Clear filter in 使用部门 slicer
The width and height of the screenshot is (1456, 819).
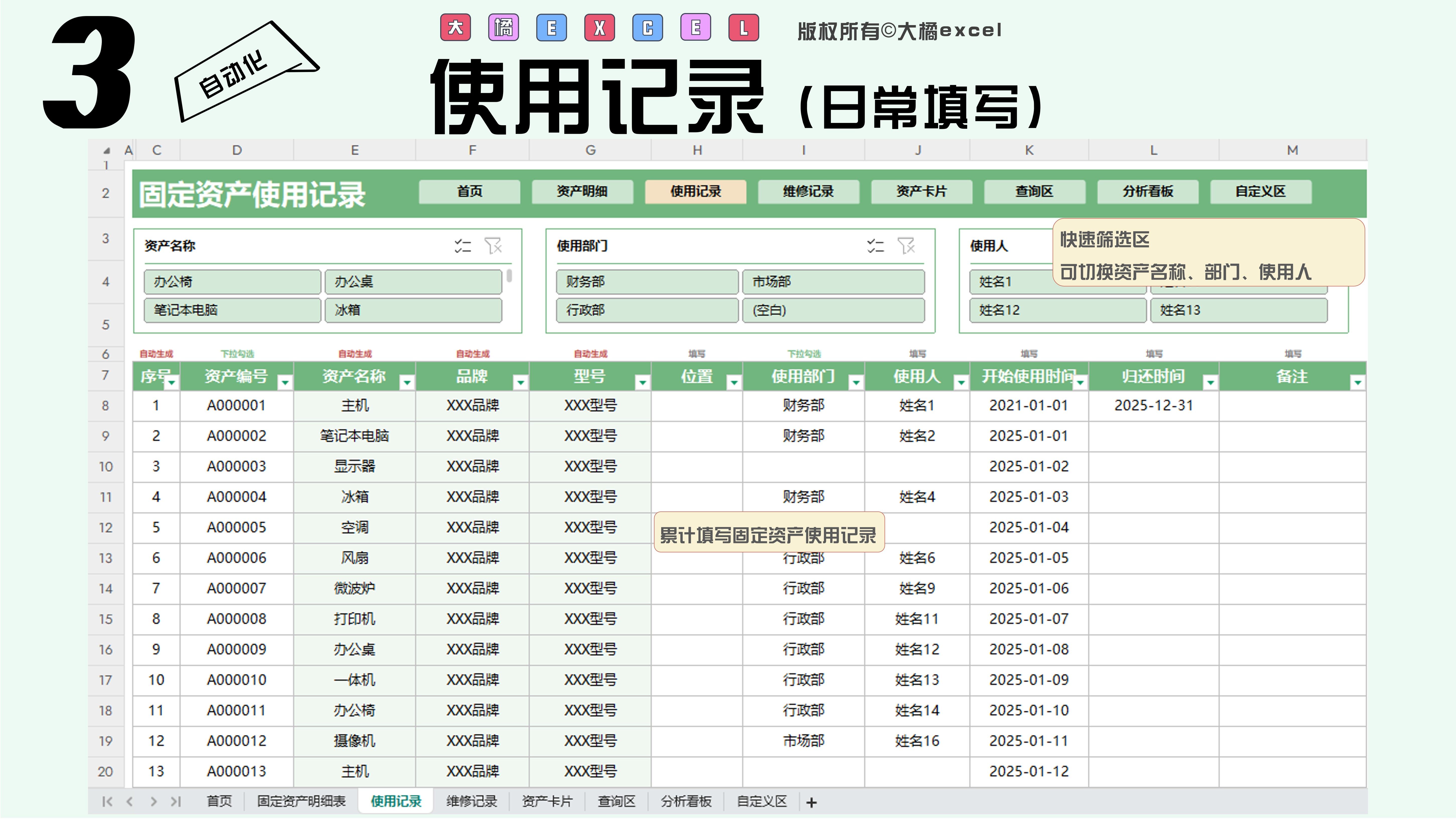coord(906,246)
